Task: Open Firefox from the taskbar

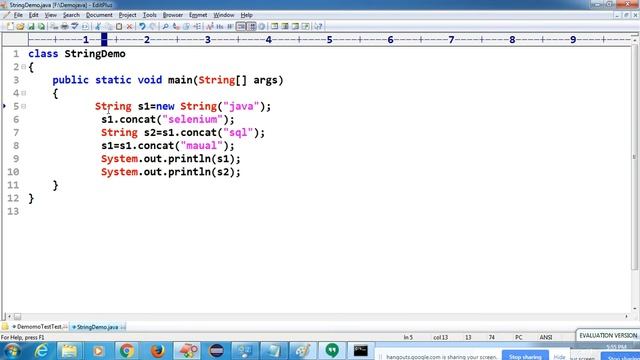Action: point(158,351)
